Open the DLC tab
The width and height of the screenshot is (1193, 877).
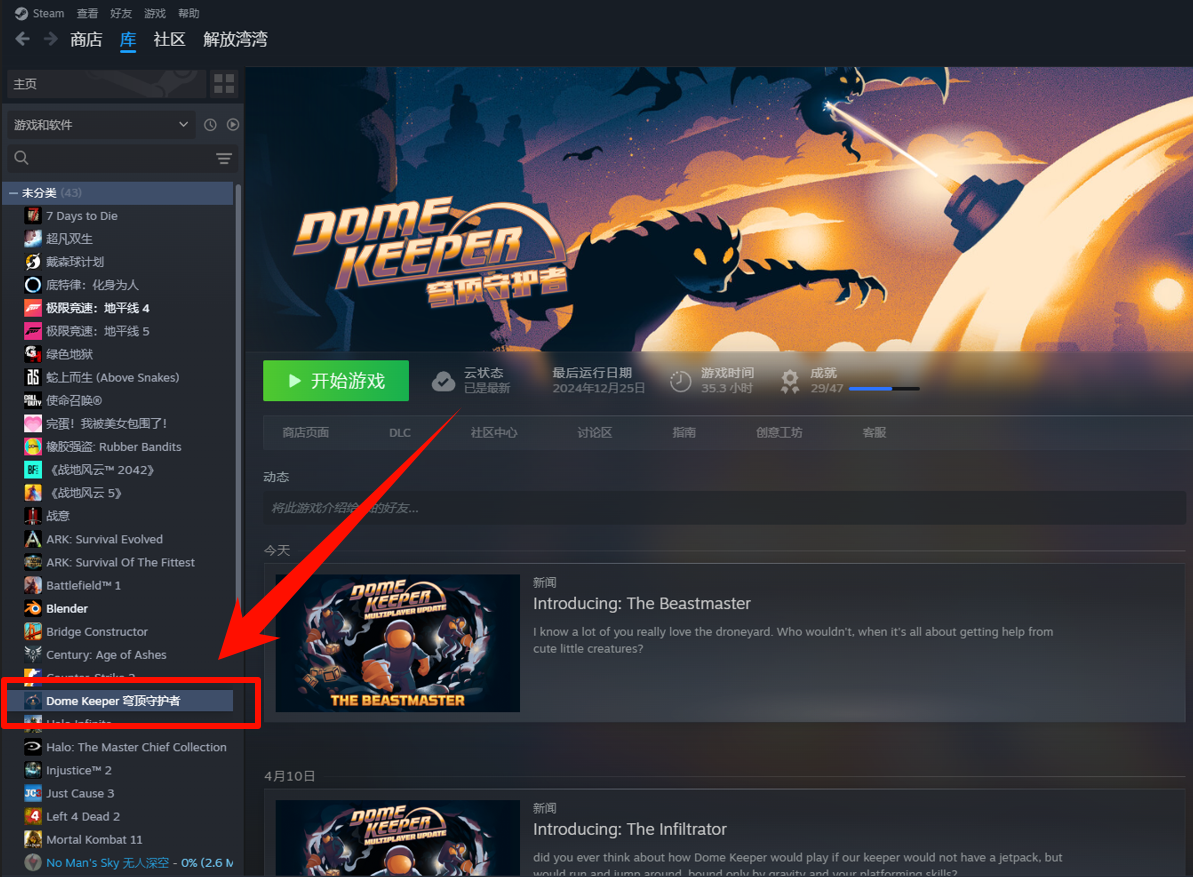click(400, 433)
